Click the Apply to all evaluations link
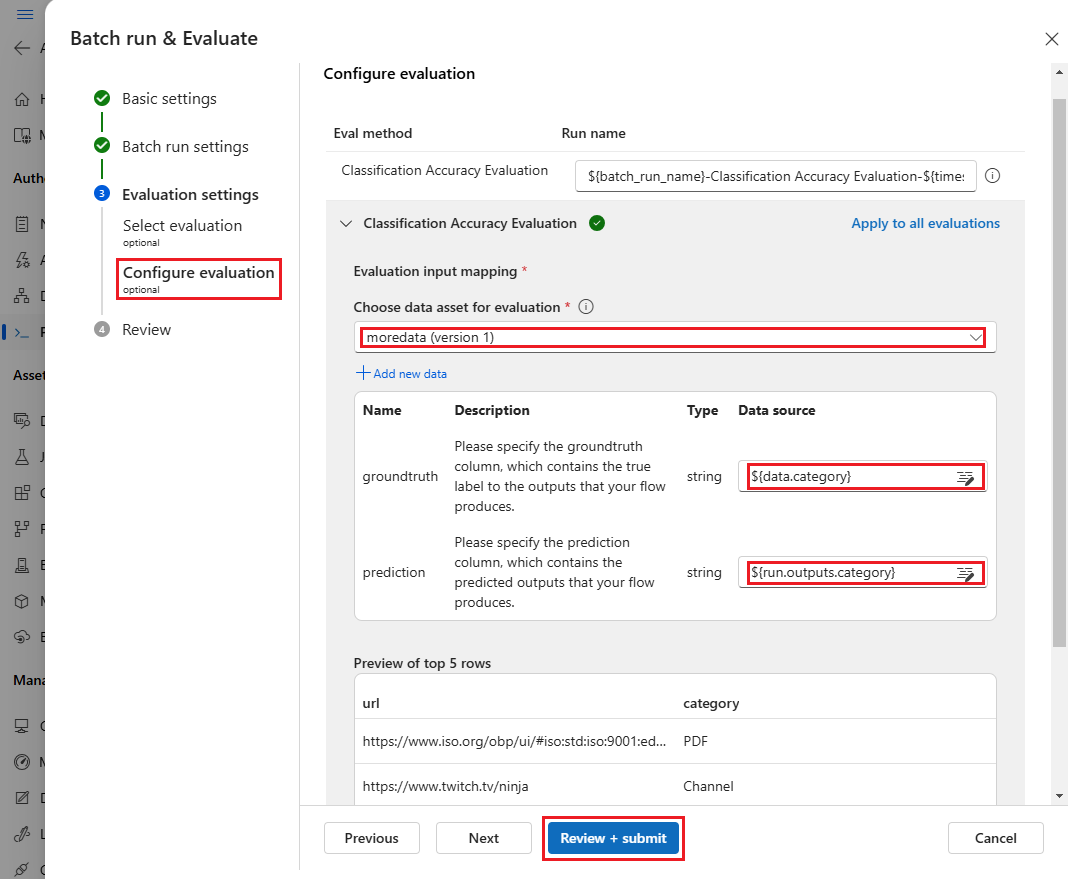This screenshot has width=1089, height=879. (925, 224)
